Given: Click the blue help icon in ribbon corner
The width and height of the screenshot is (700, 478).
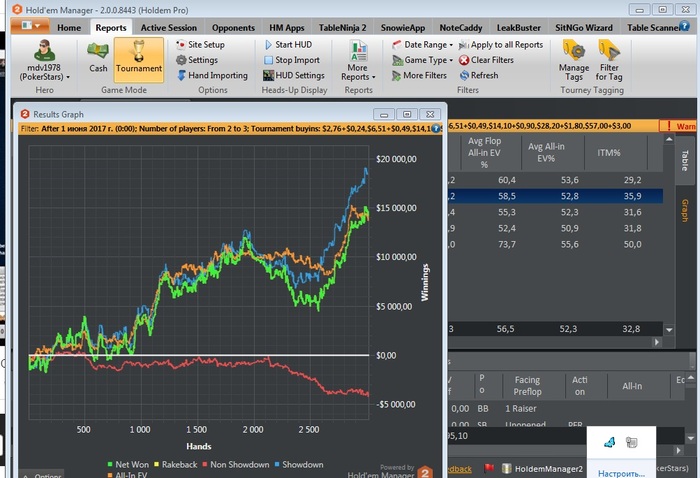Looking at the screenshot, I should [x=684, y=26].
